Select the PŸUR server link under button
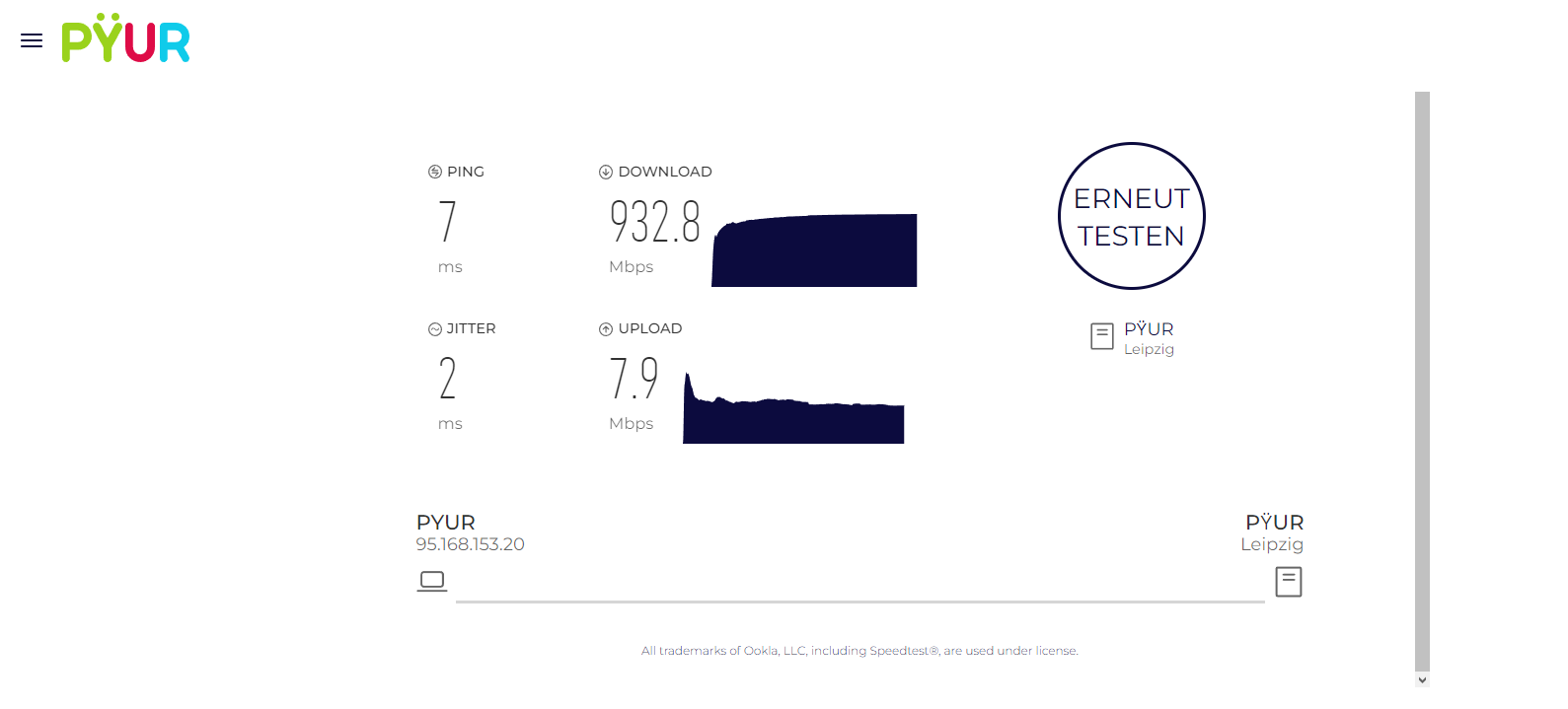The height and width of the screenshot is (709, 1568). (x=1149, y=328)
